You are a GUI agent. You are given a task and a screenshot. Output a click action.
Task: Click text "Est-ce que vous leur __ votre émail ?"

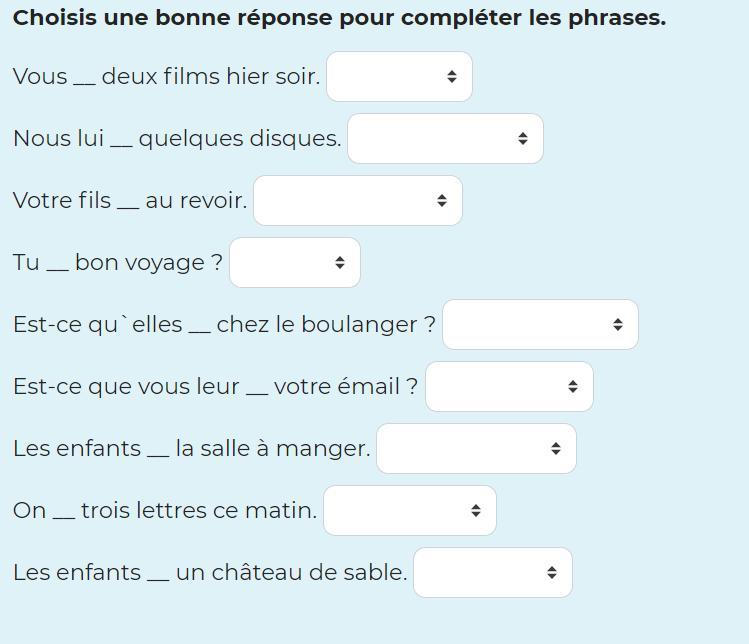pos(215,387)
